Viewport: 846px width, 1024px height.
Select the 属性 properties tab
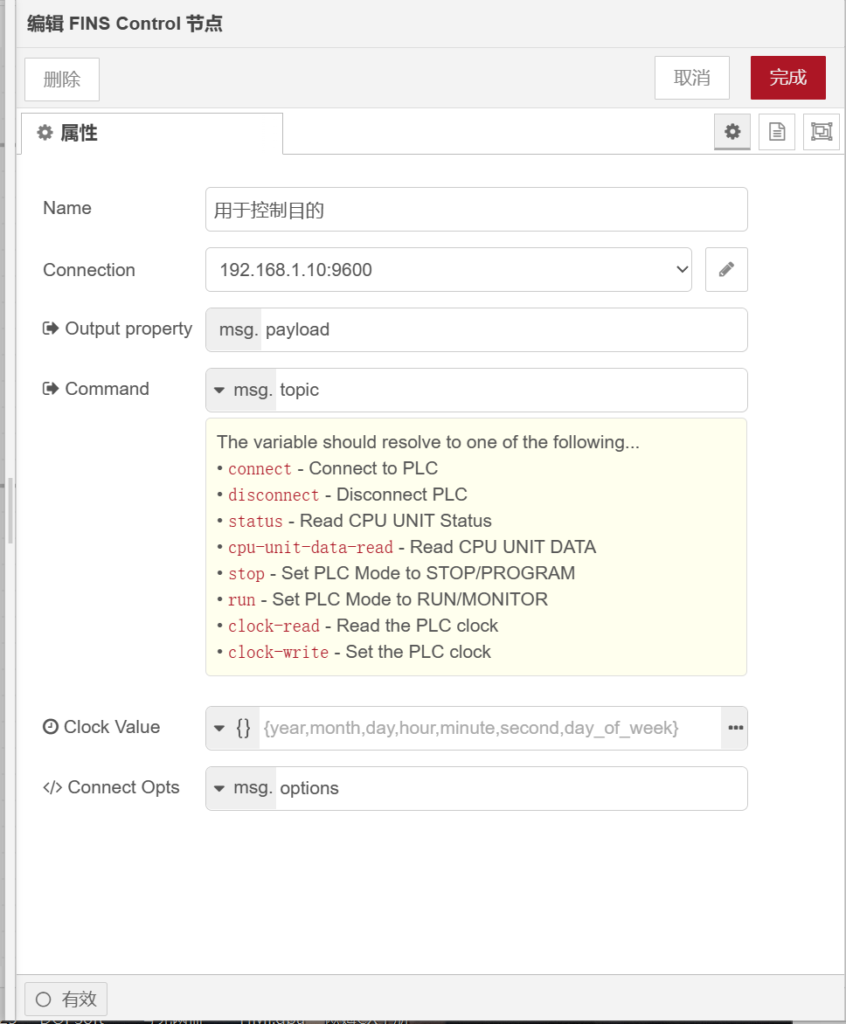click(x=150, y=133)
